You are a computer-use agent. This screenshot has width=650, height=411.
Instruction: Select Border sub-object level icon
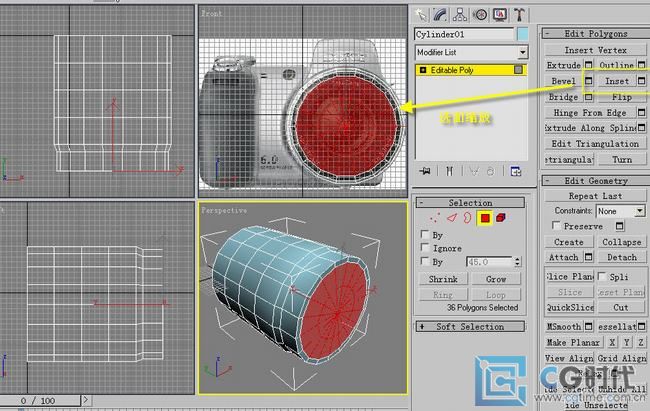[x=467, y=218]
